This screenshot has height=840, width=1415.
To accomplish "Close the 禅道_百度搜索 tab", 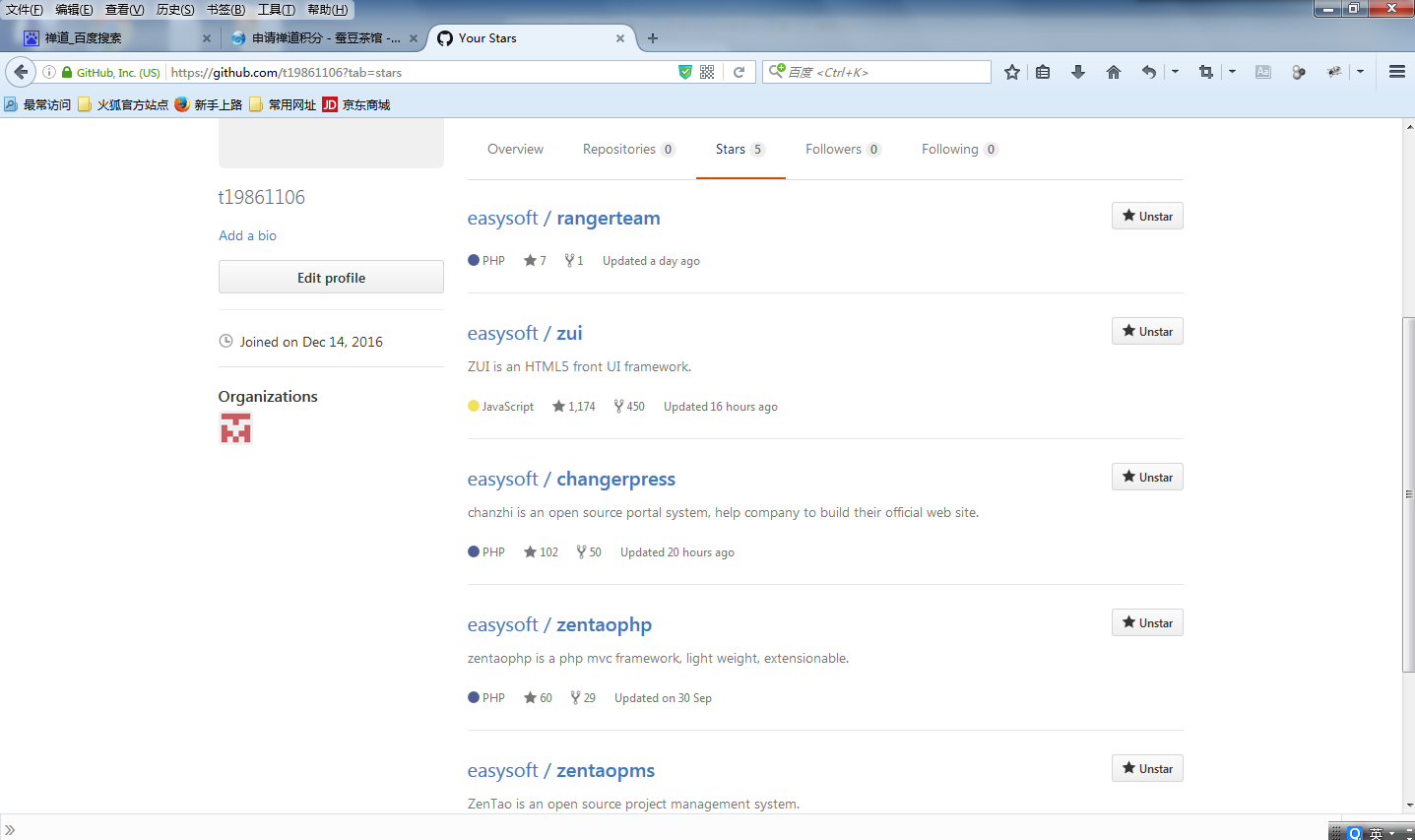I will [207, 38].
